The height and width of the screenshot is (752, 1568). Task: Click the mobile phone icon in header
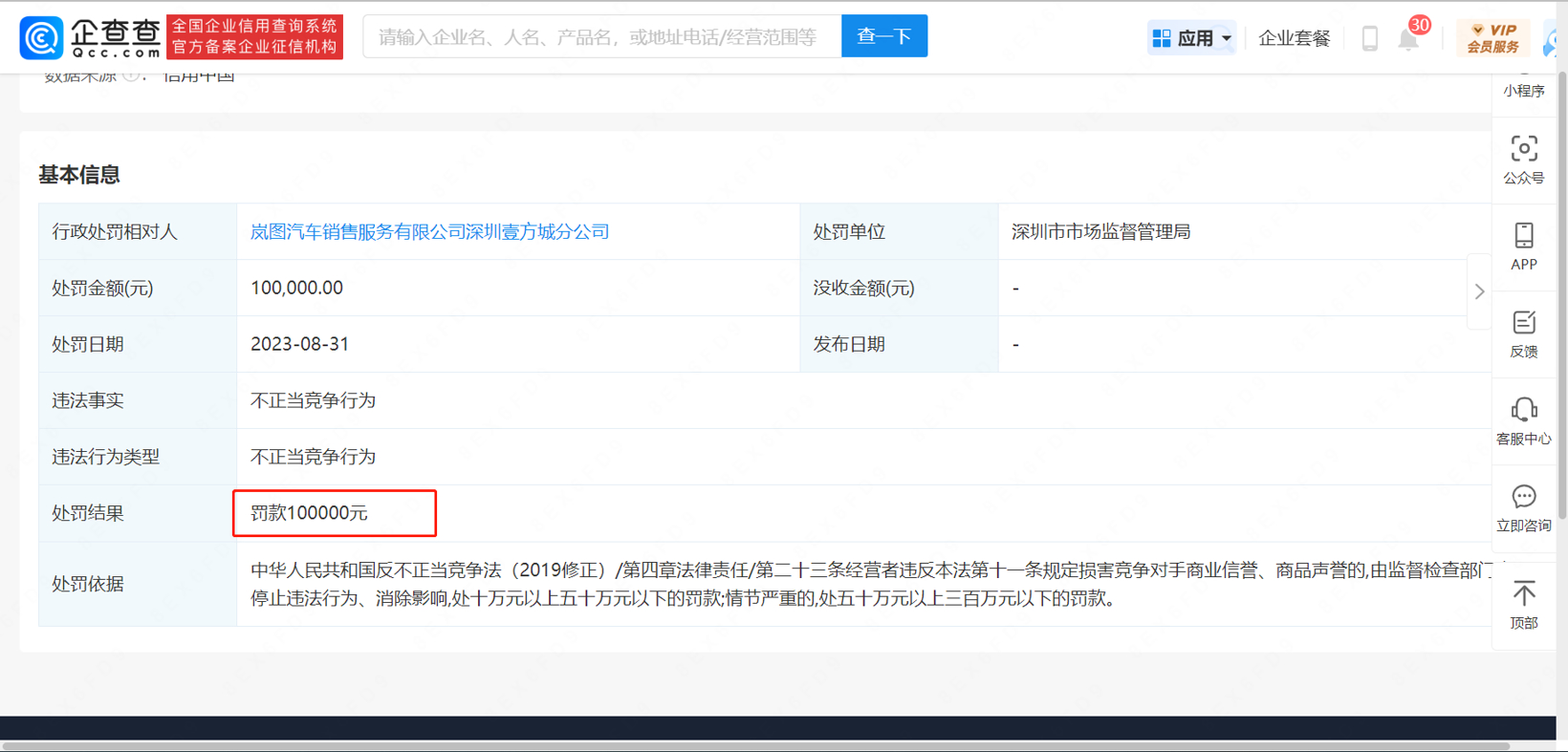(1369, 38)
